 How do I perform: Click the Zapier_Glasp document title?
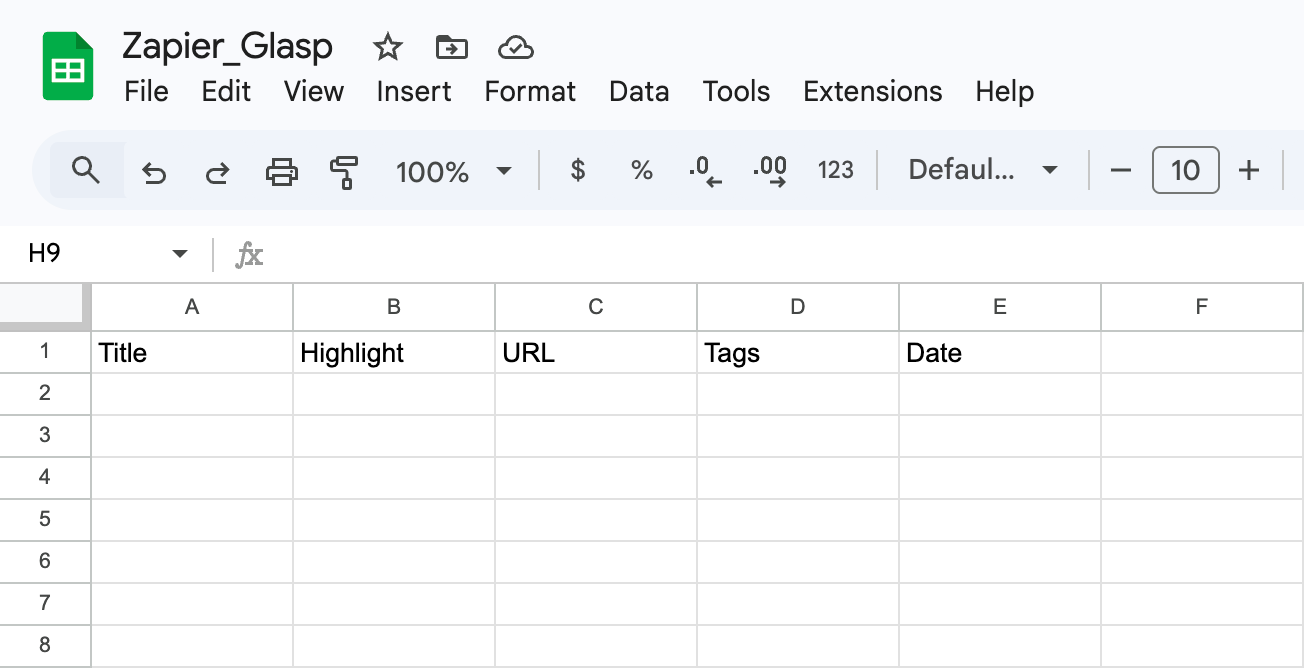[227, 46]
